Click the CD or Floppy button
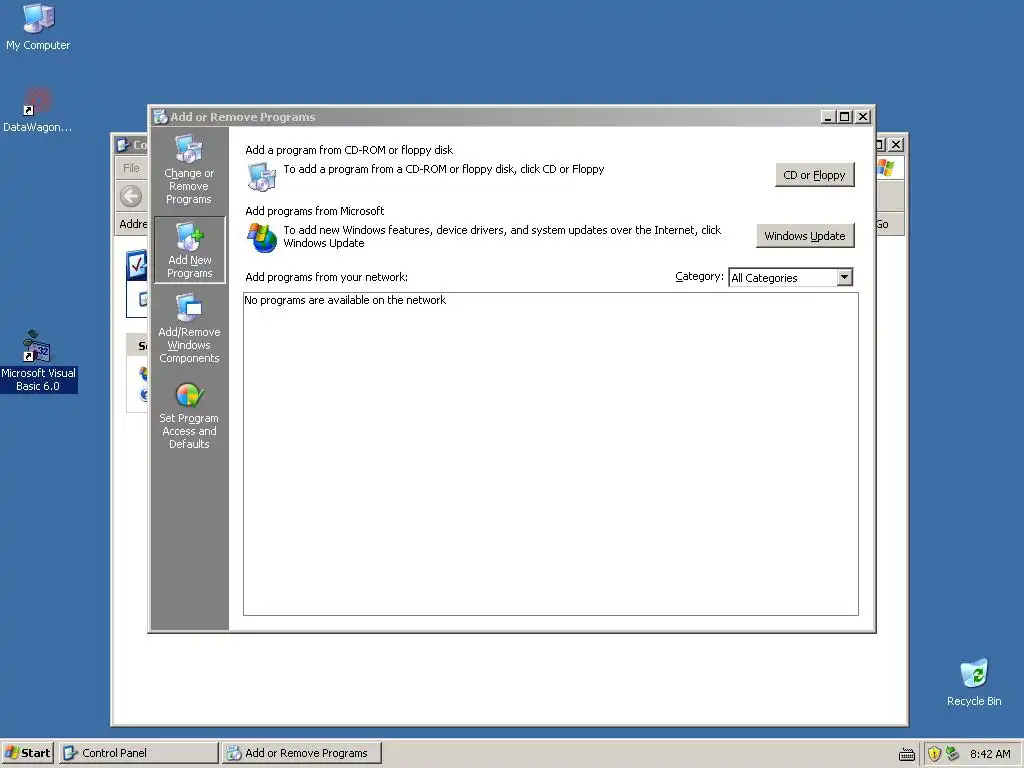The width and height of the screenshot is (1024, 768). coord(814,175)
